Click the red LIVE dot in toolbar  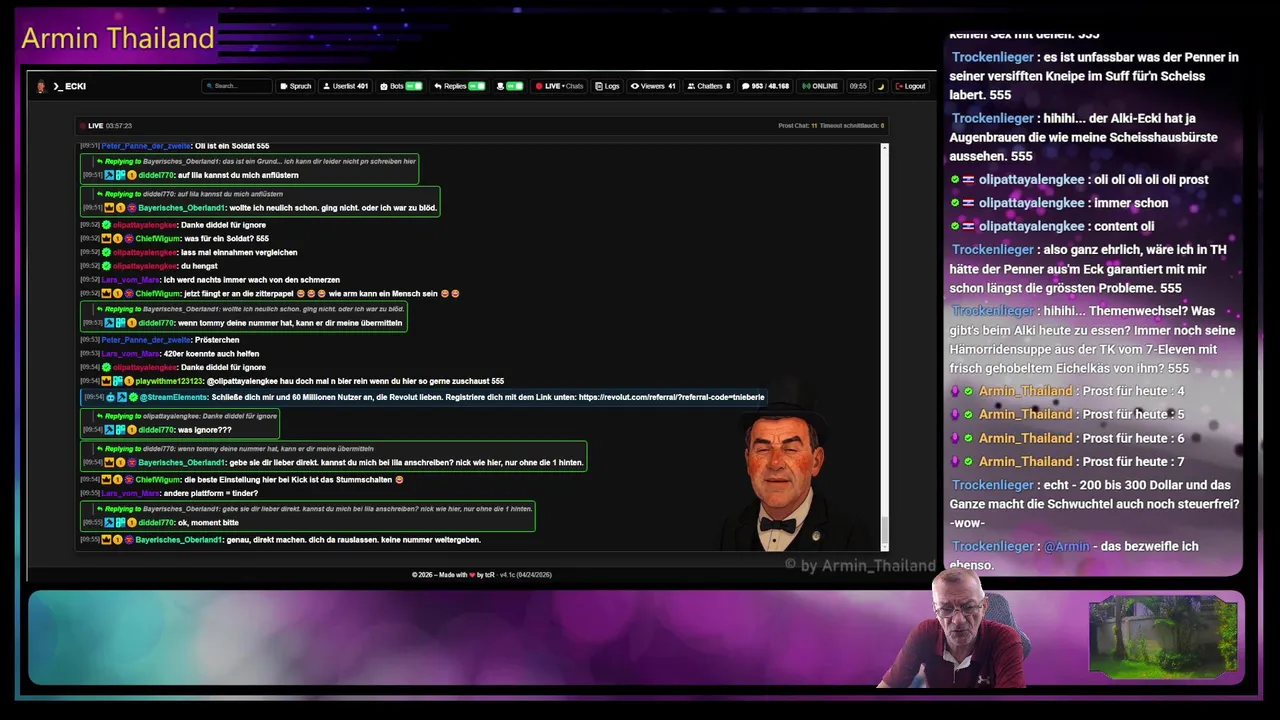click(x=539, y=86)
